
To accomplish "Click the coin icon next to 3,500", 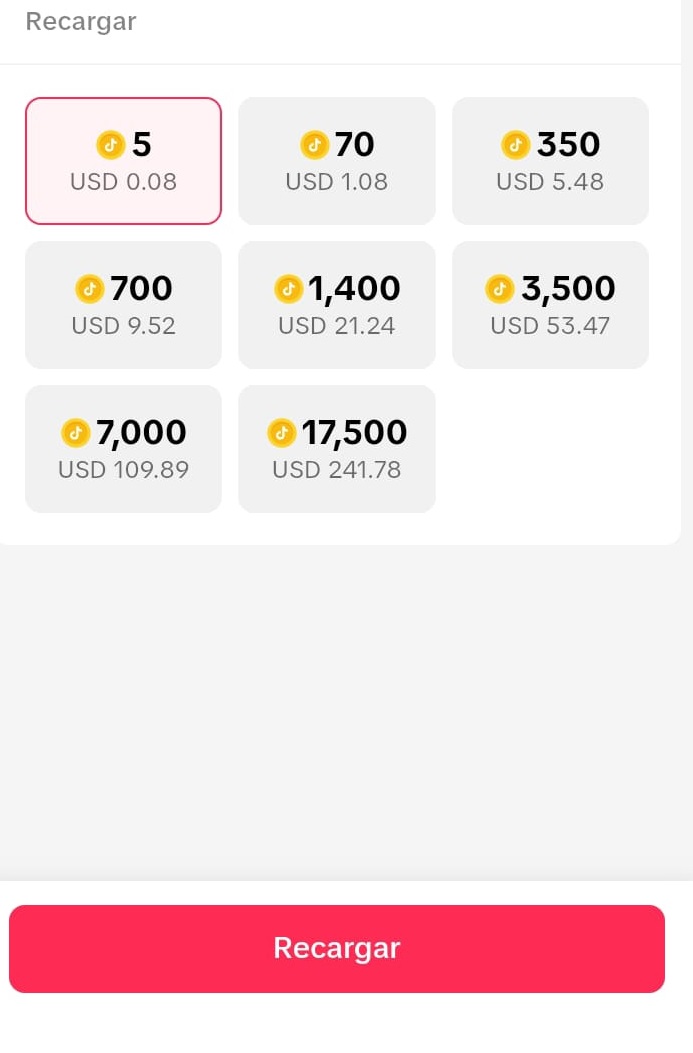I will [499, 289].
